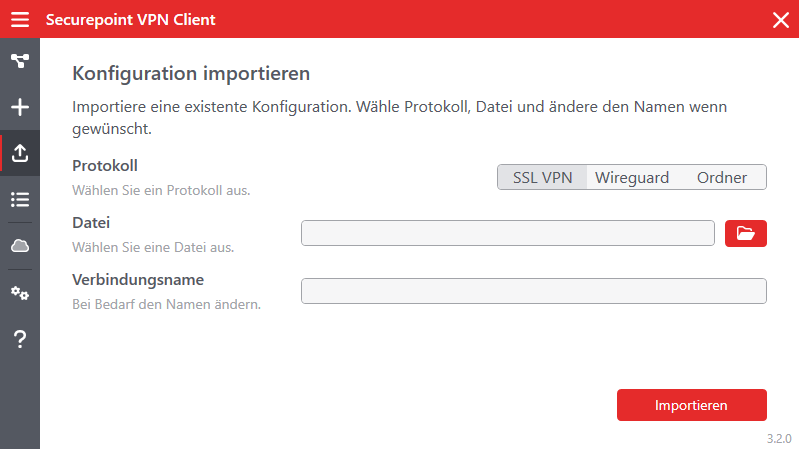Open the connections overview sidebar icon
This screenshot has height=449, width=799.
[x=20, y=61]
